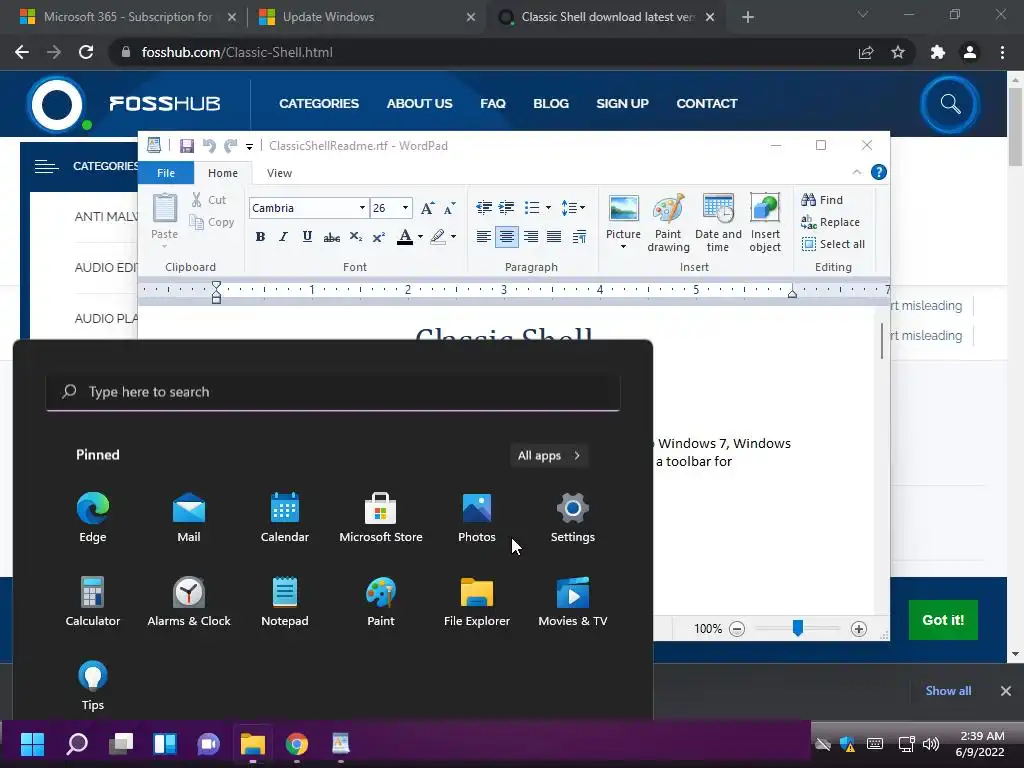This screenshot has width=1024, height=768.
Task: Open Paragraph settings icon in WordPad
Action: click(x=579, y=236)
